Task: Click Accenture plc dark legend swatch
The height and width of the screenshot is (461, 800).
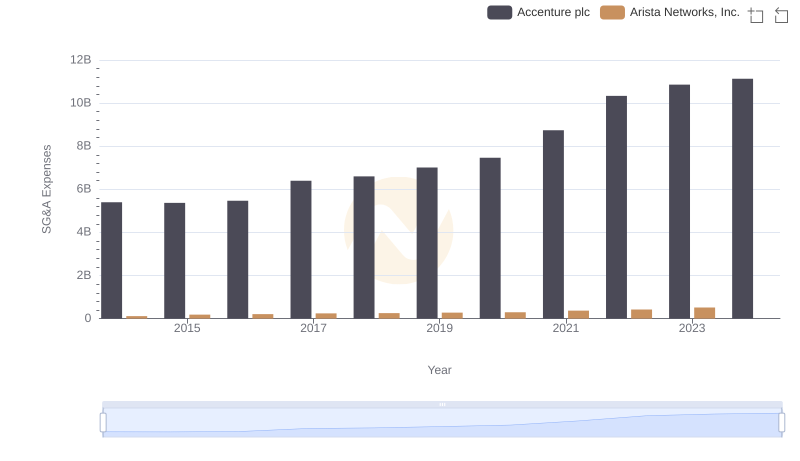Action: point(499,12)
